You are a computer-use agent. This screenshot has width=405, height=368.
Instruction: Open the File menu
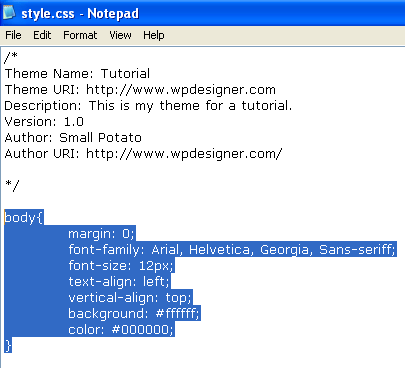13,35
